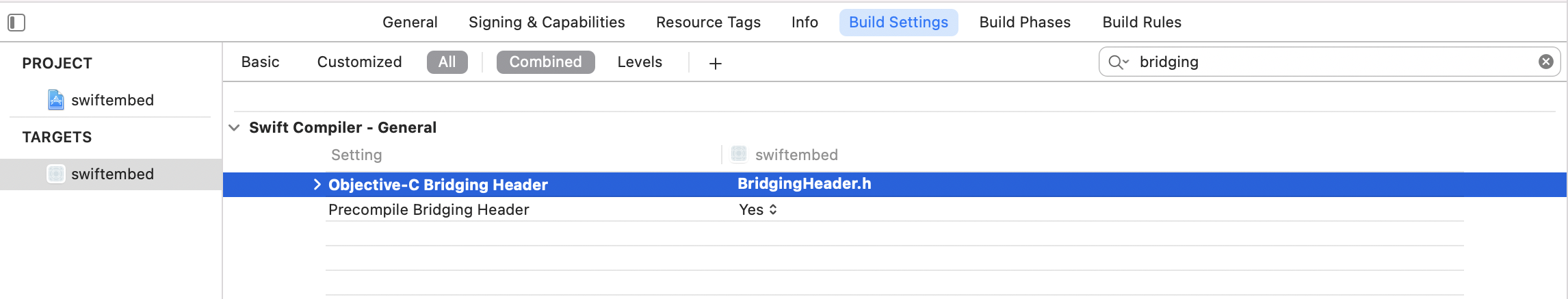Click the bridging search field

pyautogui.click(x=1329, y=62)
